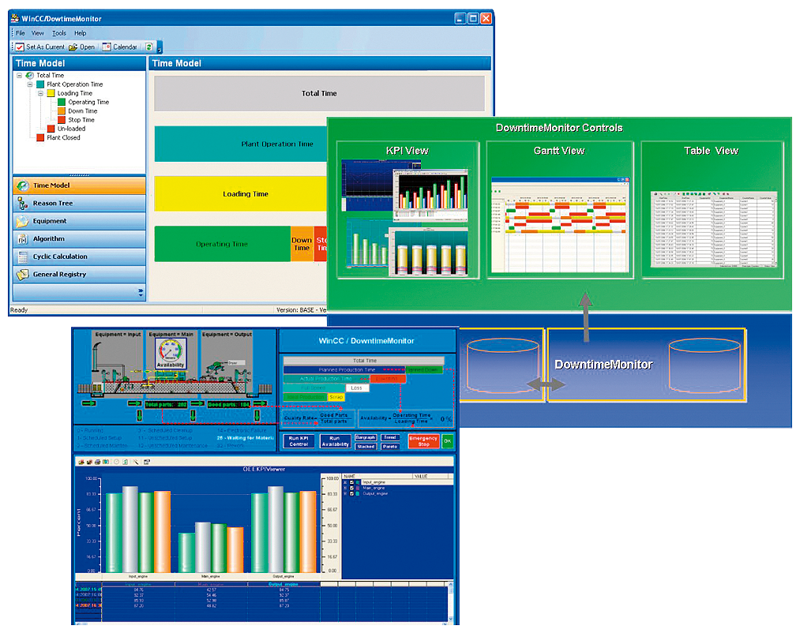Viewport: 800px width, 633px height.
Task: Expand the Input_engine legend row
Action: 345,482
